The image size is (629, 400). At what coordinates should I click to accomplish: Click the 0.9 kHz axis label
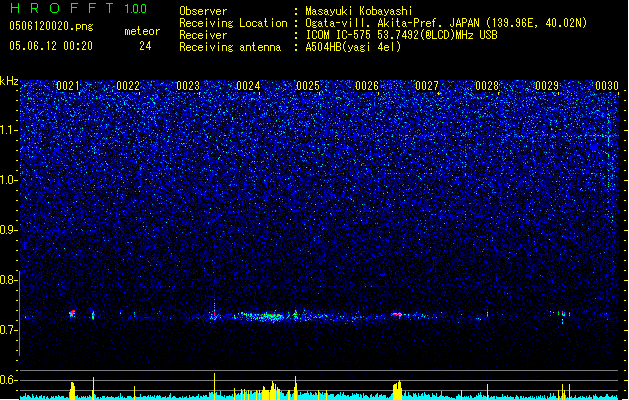9,230
